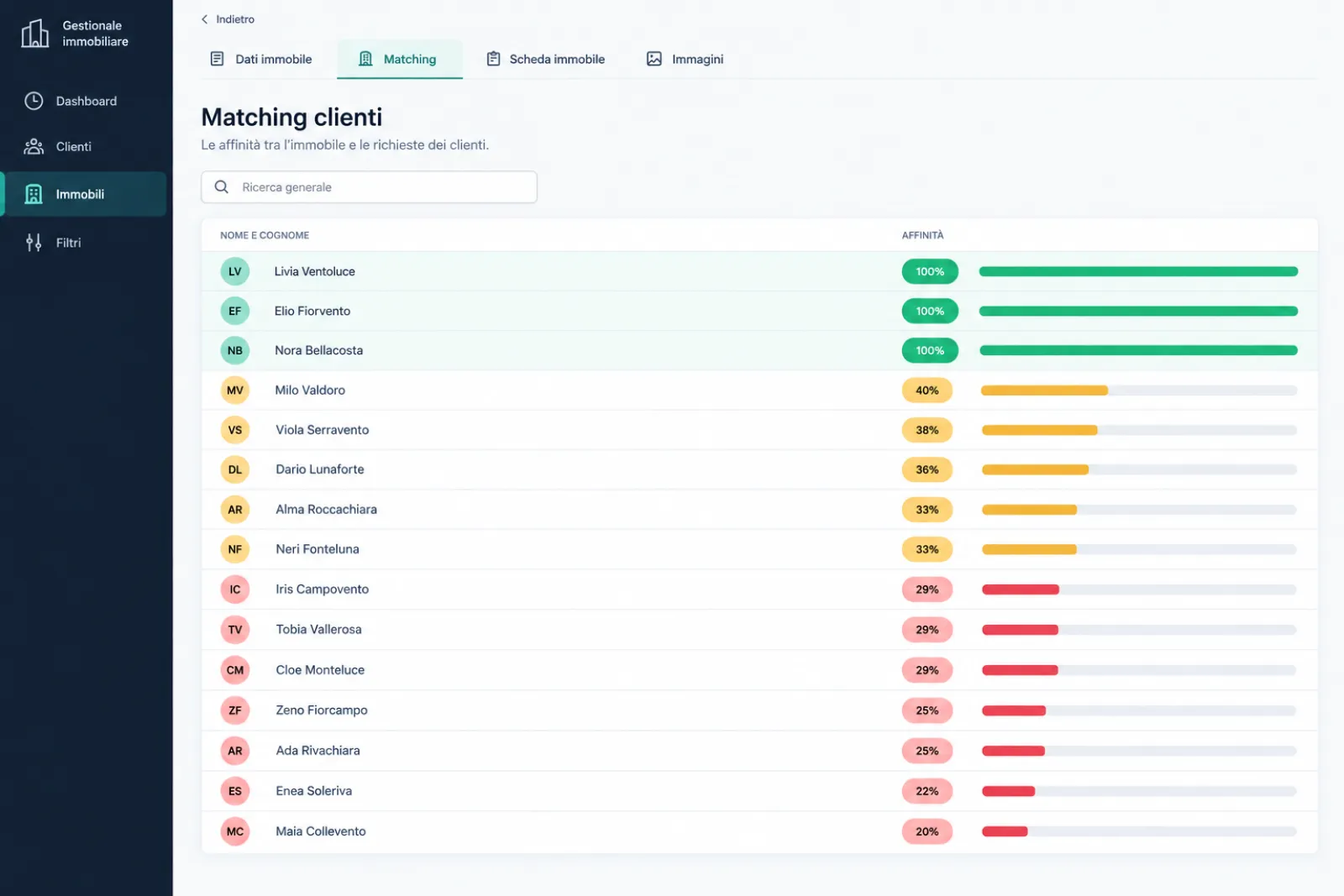Click the Gestionale immobiliare building logo
The image size is (1344, 896).
tap(34, 34)
